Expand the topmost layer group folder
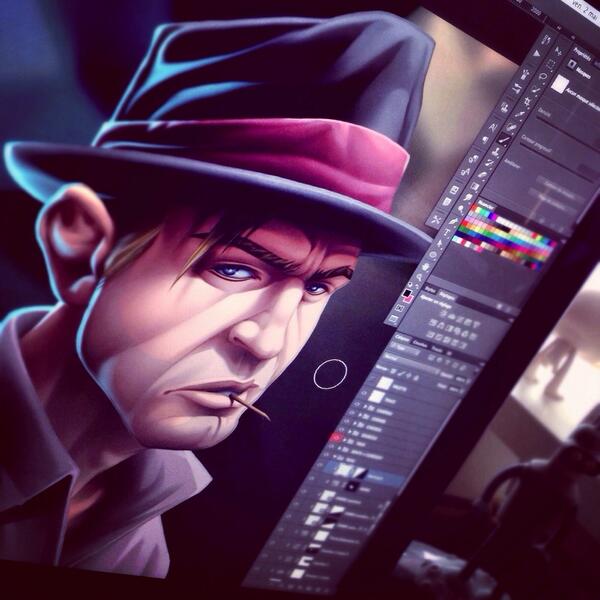600x600 pixels. click(365, 406)
